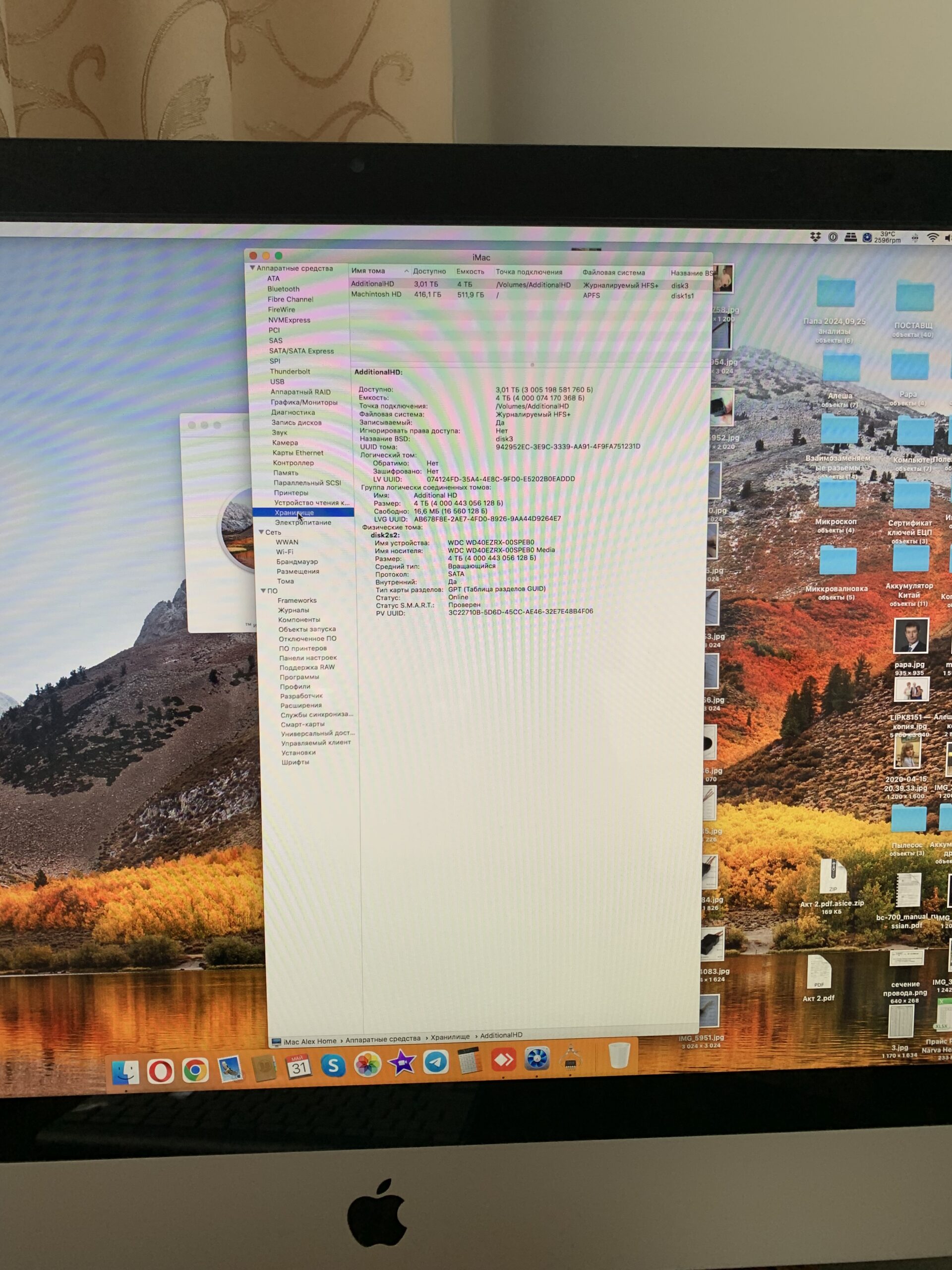Select ATA in the sidebar
The image size is (952, 1270).
coord(274,278)
